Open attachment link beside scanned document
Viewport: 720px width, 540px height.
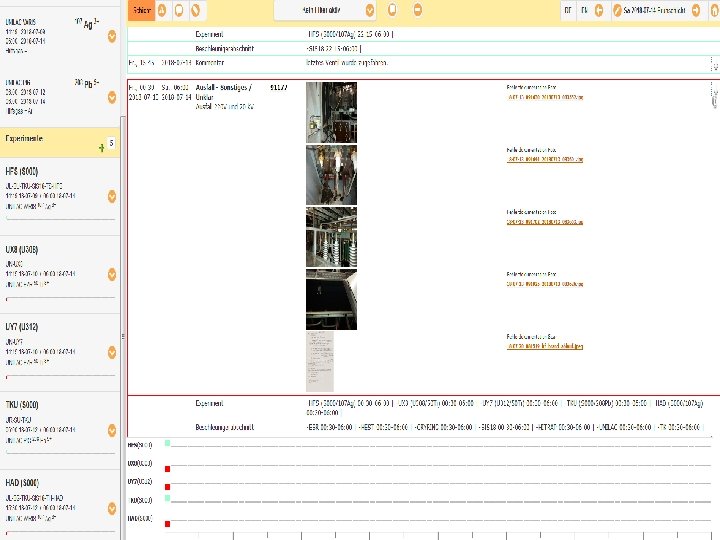[545, 346]
